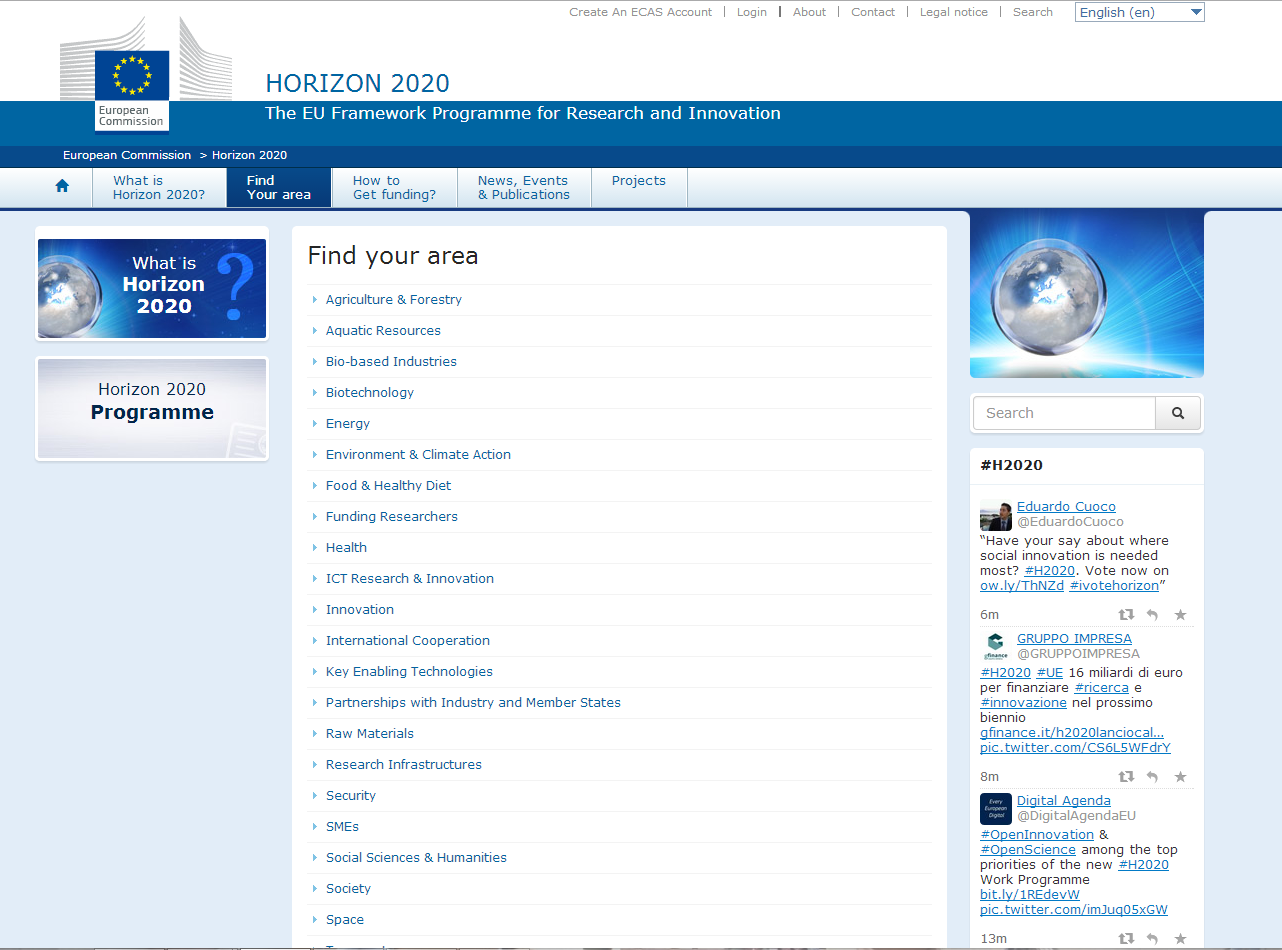
Task: Open Research Infrastructures link
Action: pos(404,765)
